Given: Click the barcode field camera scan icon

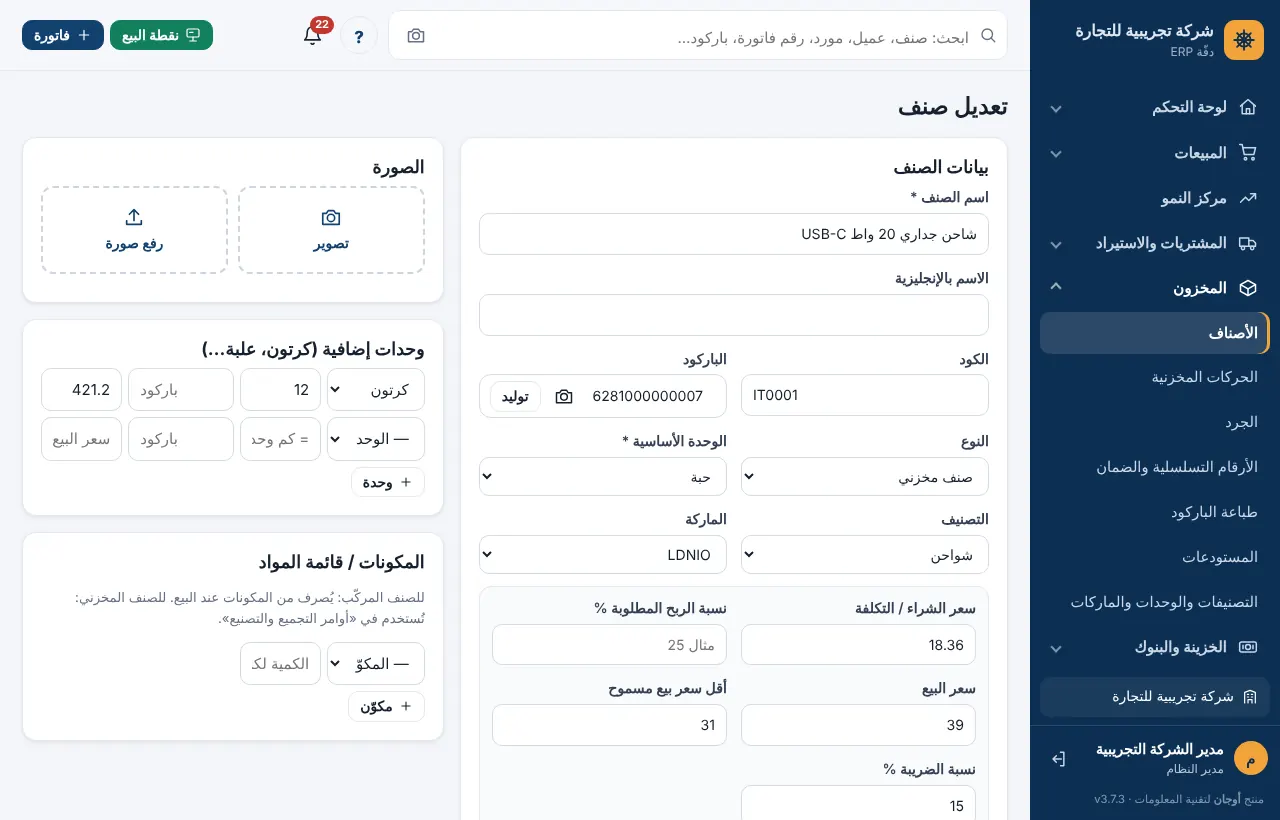Looking at the screenshot, I should (564, 396).
